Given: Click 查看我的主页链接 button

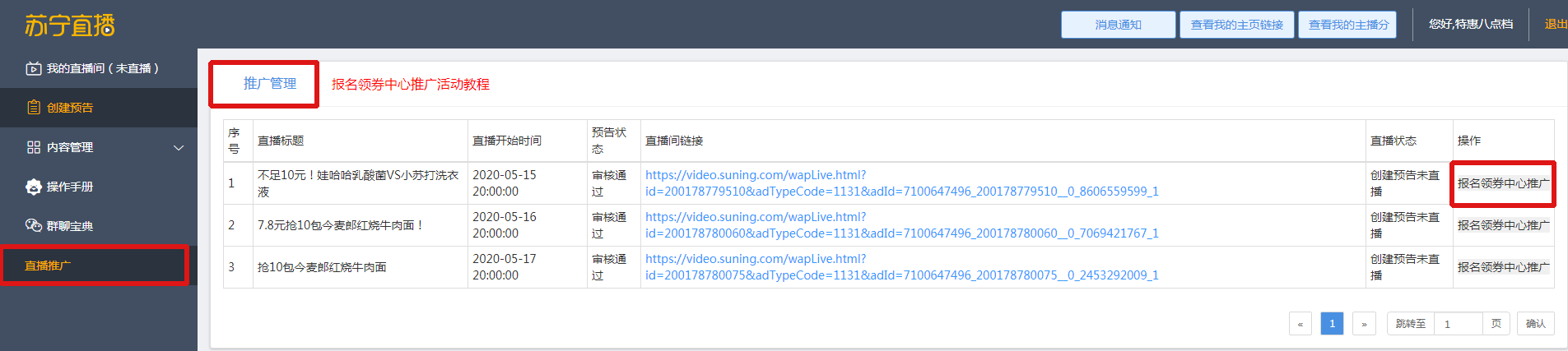Looking at the screenshot, I should tap(1237, 25).
